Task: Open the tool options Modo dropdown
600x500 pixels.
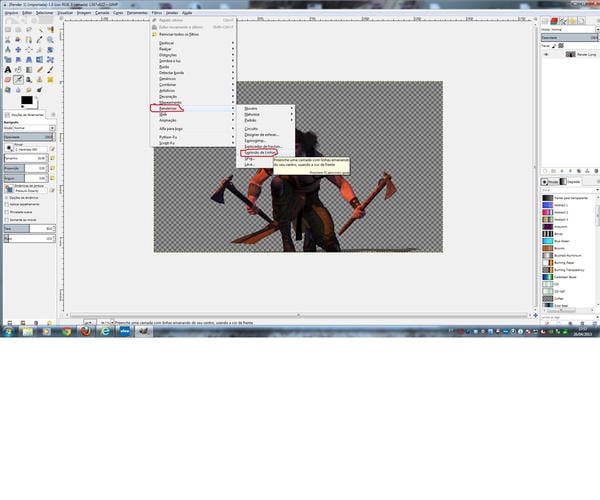Action: coord(29,128)
